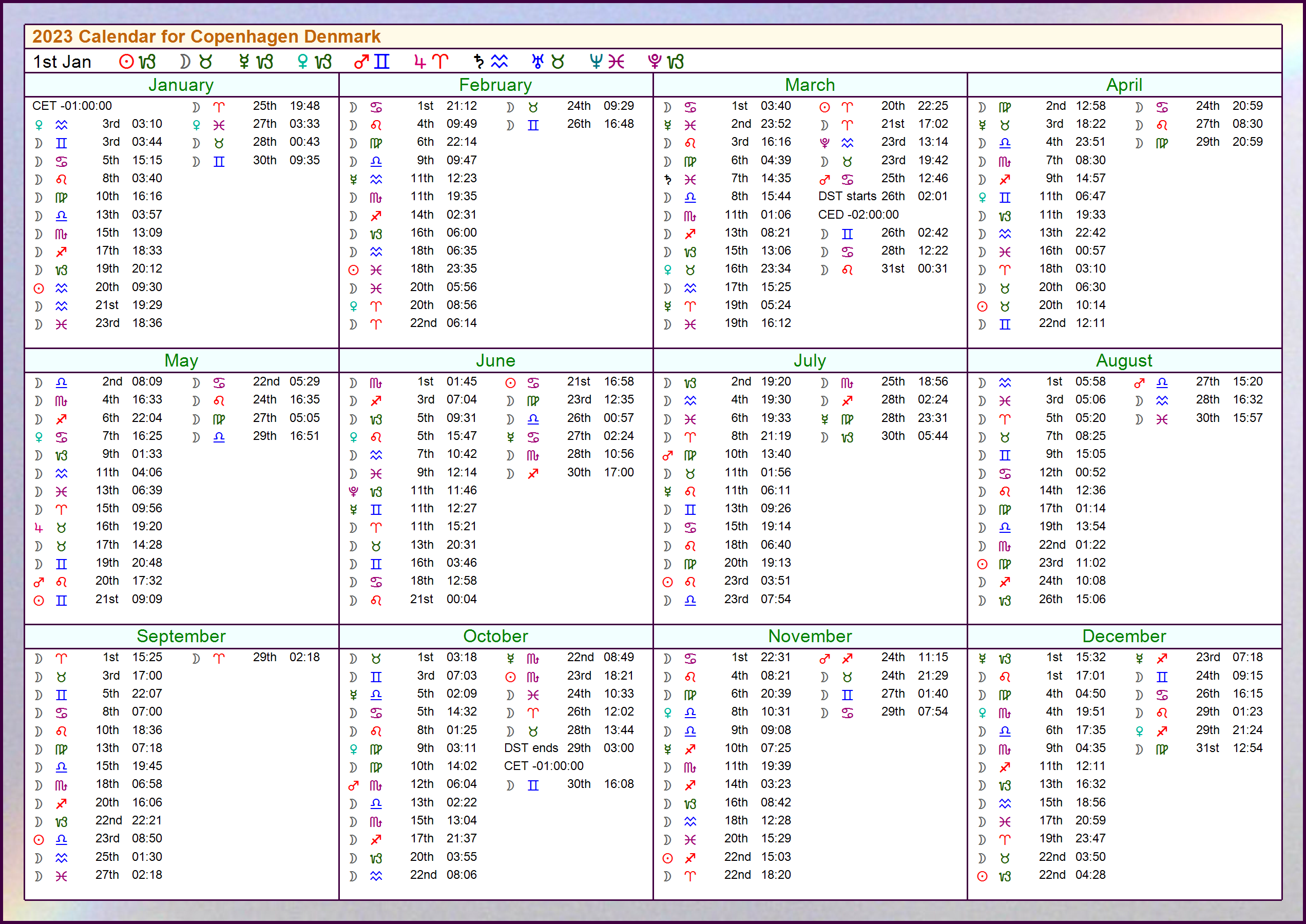
Task: Click the time 16:08 in October
Action: point(619,784)
